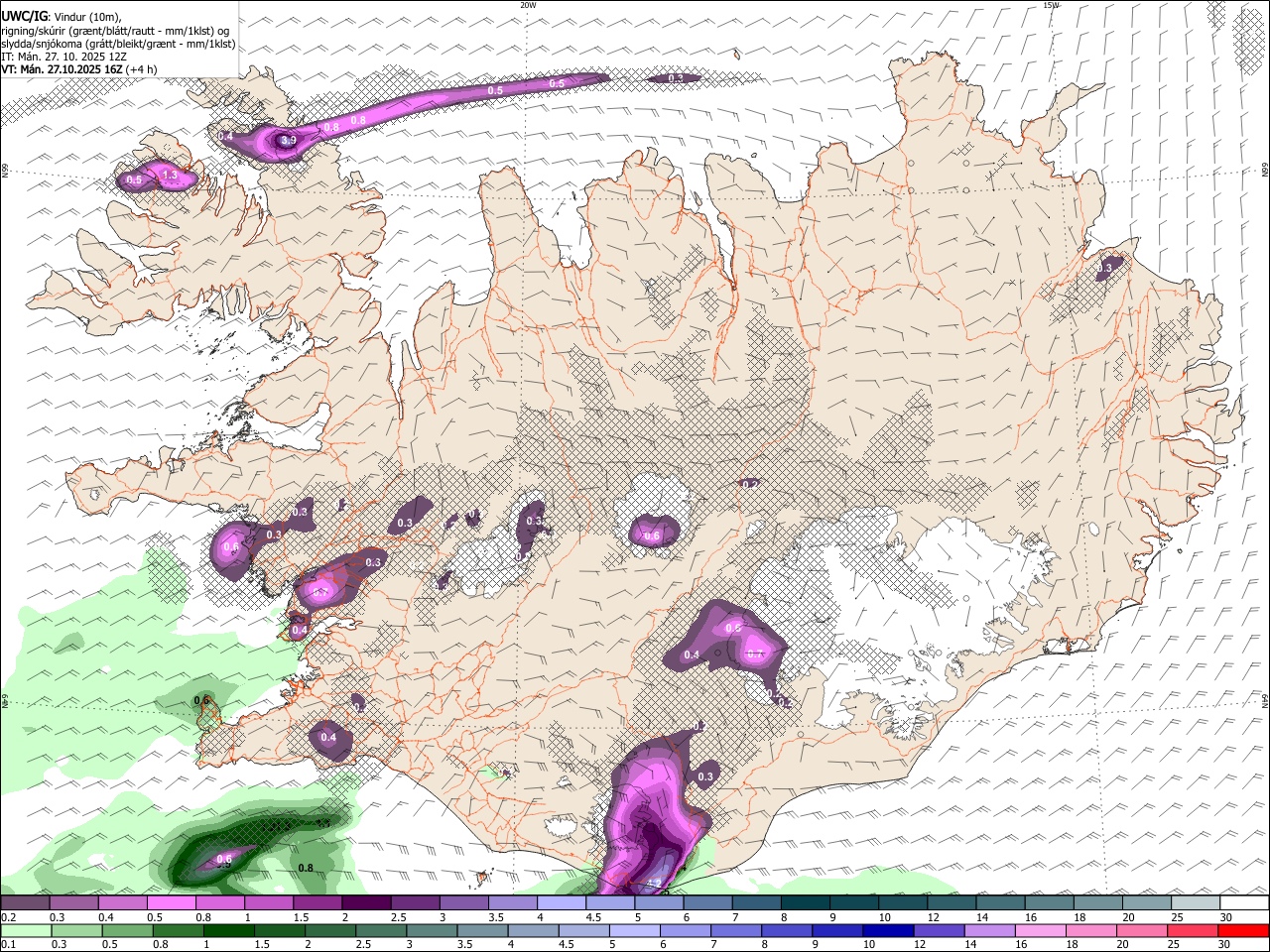This screenshot has height=952, width=1270.
Task: Click the light lavender swatch labeled 4 in the snow legend
Action: [561, 903]
